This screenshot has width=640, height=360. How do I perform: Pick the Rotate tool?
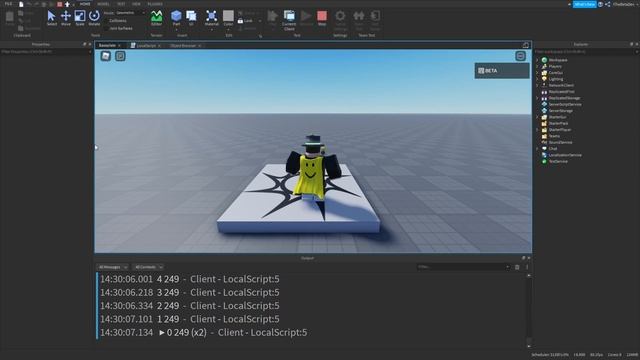[x=94, y=18]
